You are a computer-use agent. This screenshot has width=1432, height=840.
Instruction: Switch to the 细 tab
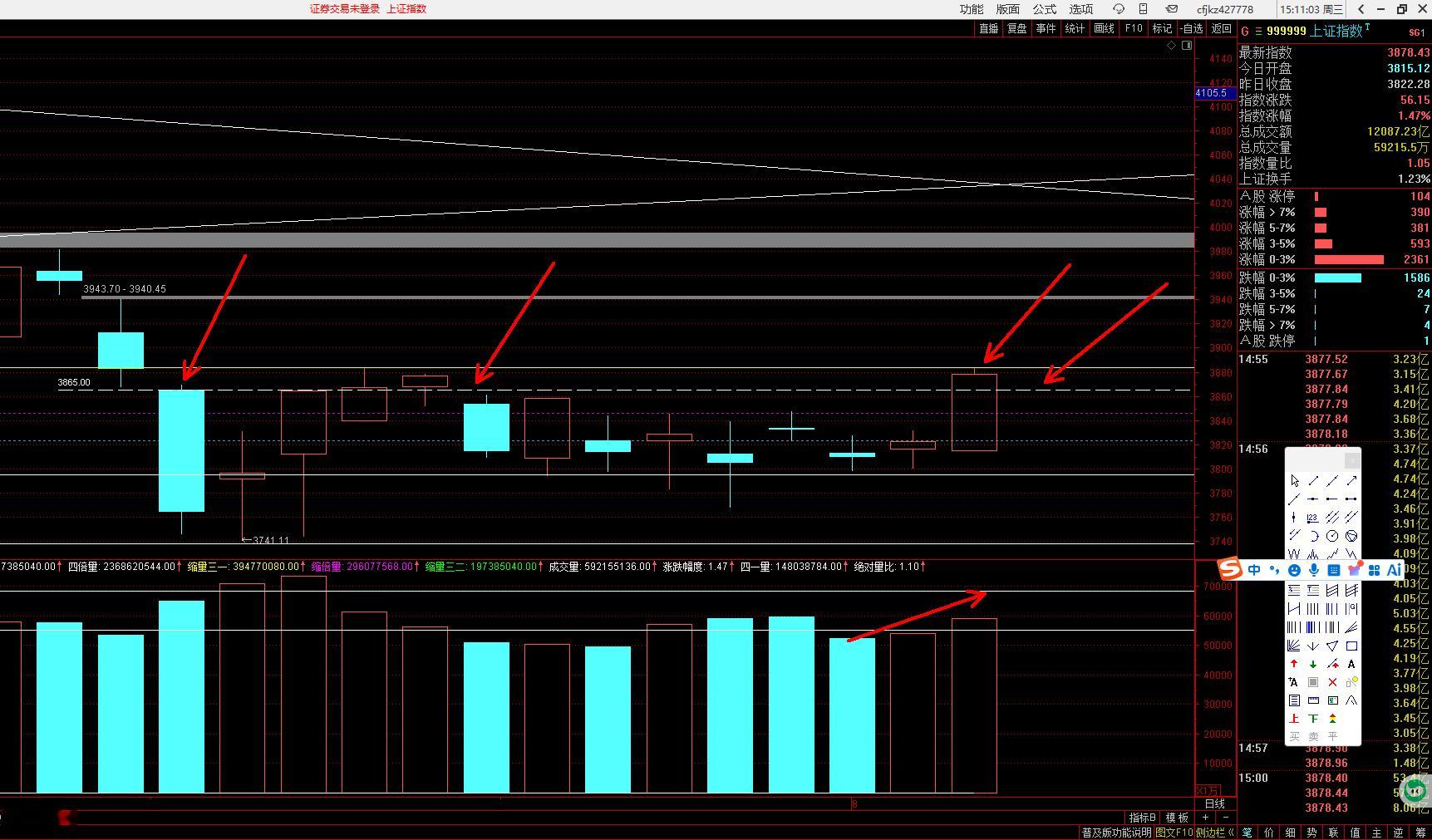pos(1291,833)
